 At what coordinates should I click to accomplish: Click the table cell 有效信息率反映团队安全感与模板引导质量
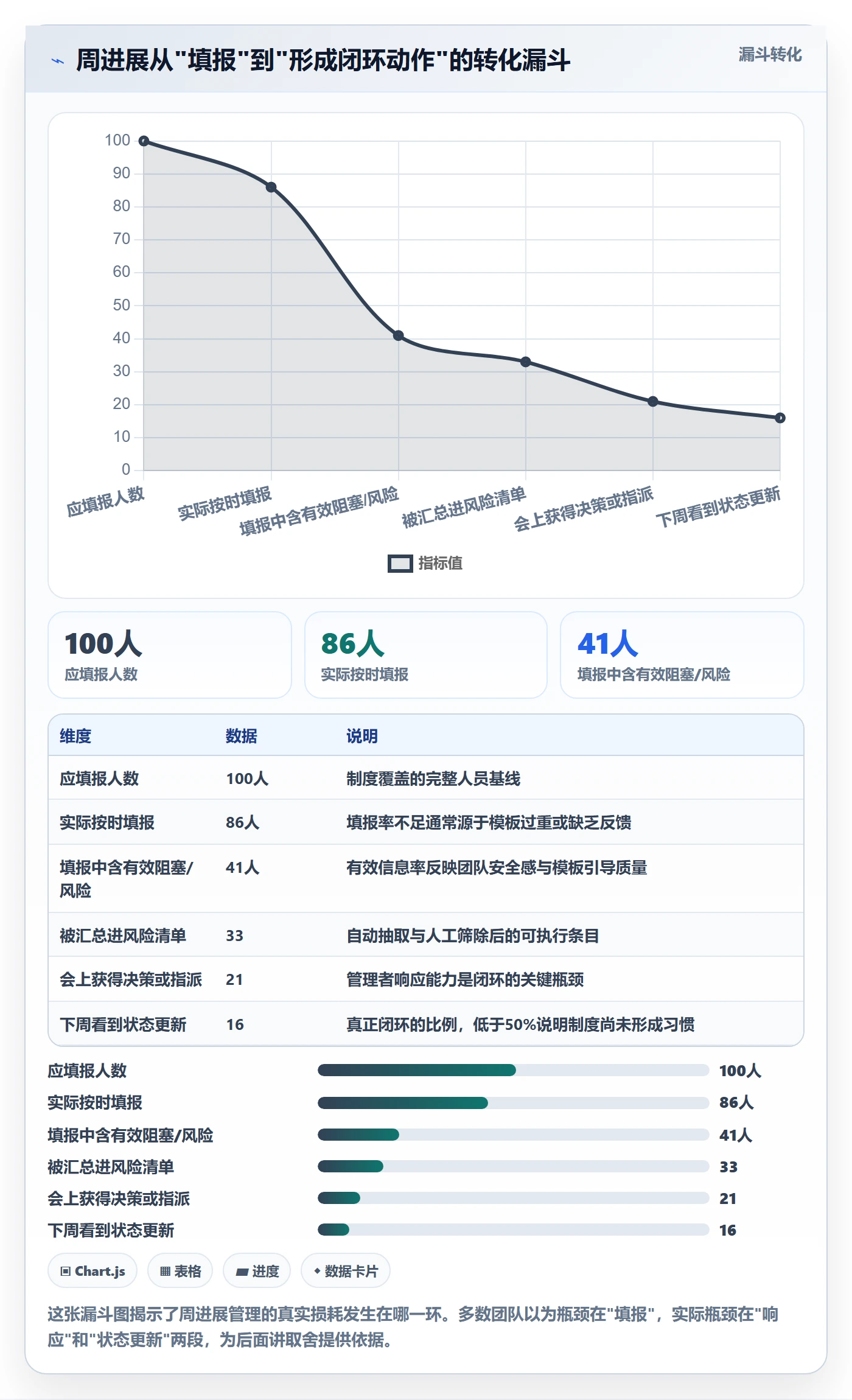(x=497, y=867)
